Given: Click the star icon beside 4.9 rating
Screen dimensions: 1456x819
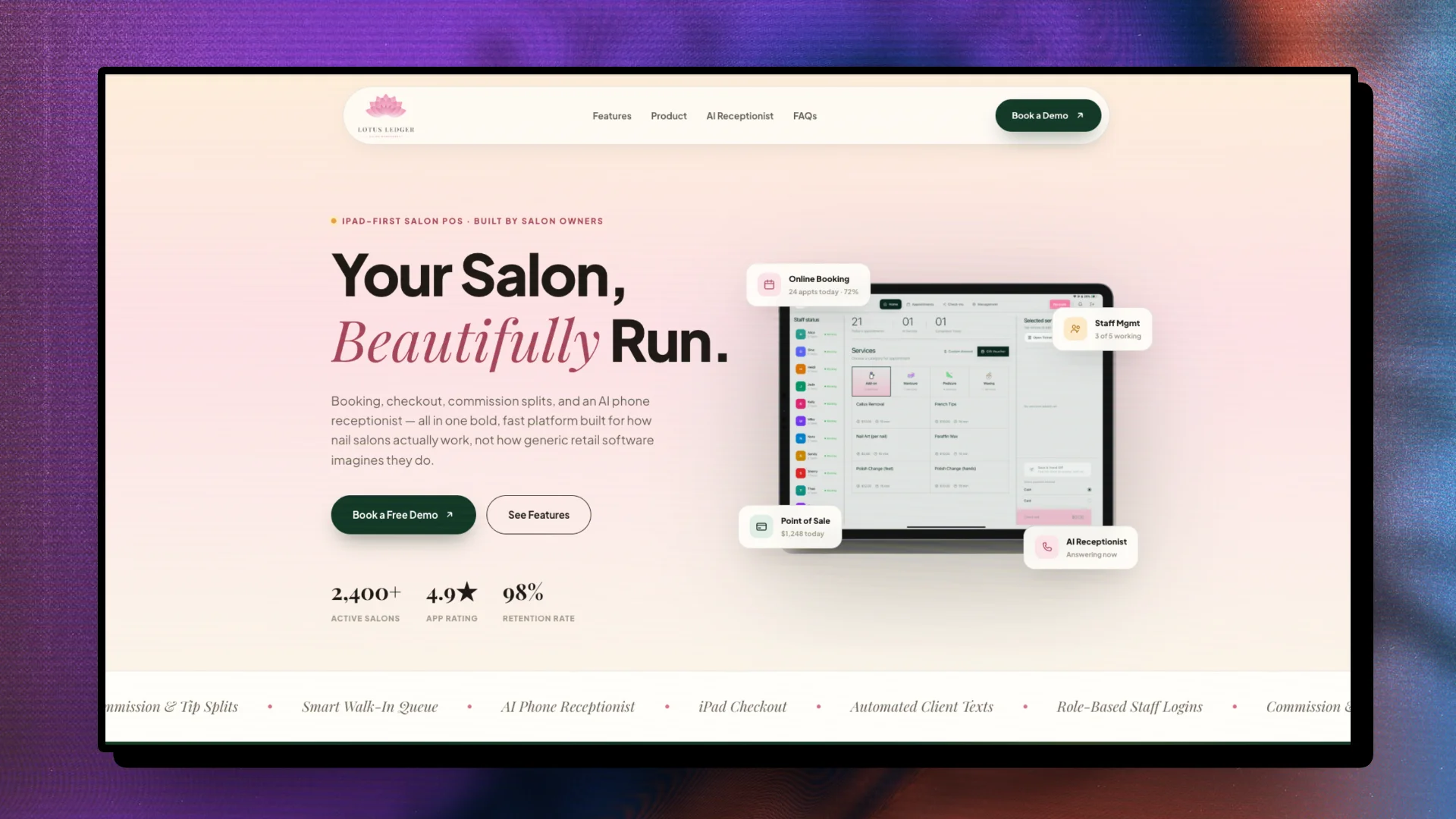Looking at the screenshot, I should pos(467,591).
